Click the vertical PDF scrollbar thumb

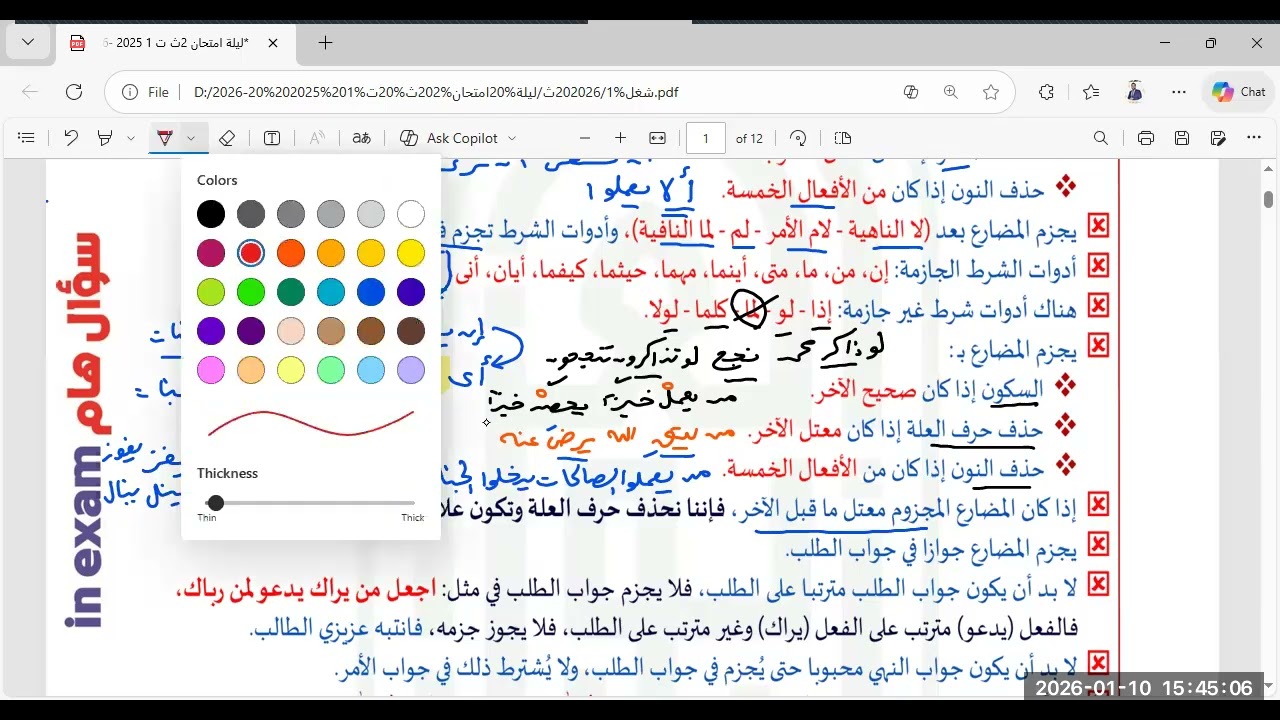tap(1268, 199)
